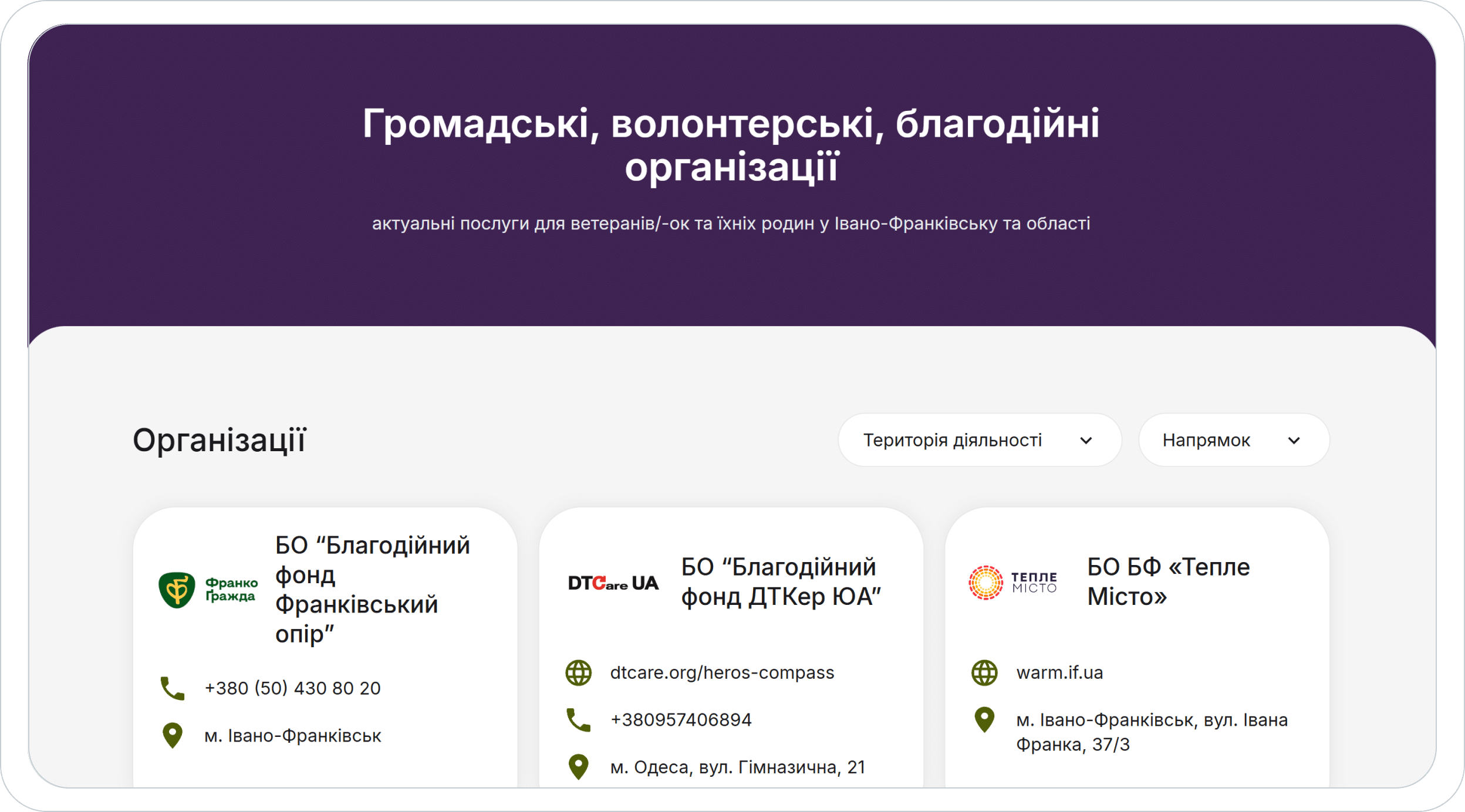Click the location pin beside м. Івано-Франківськ

[x=173, y=735]
